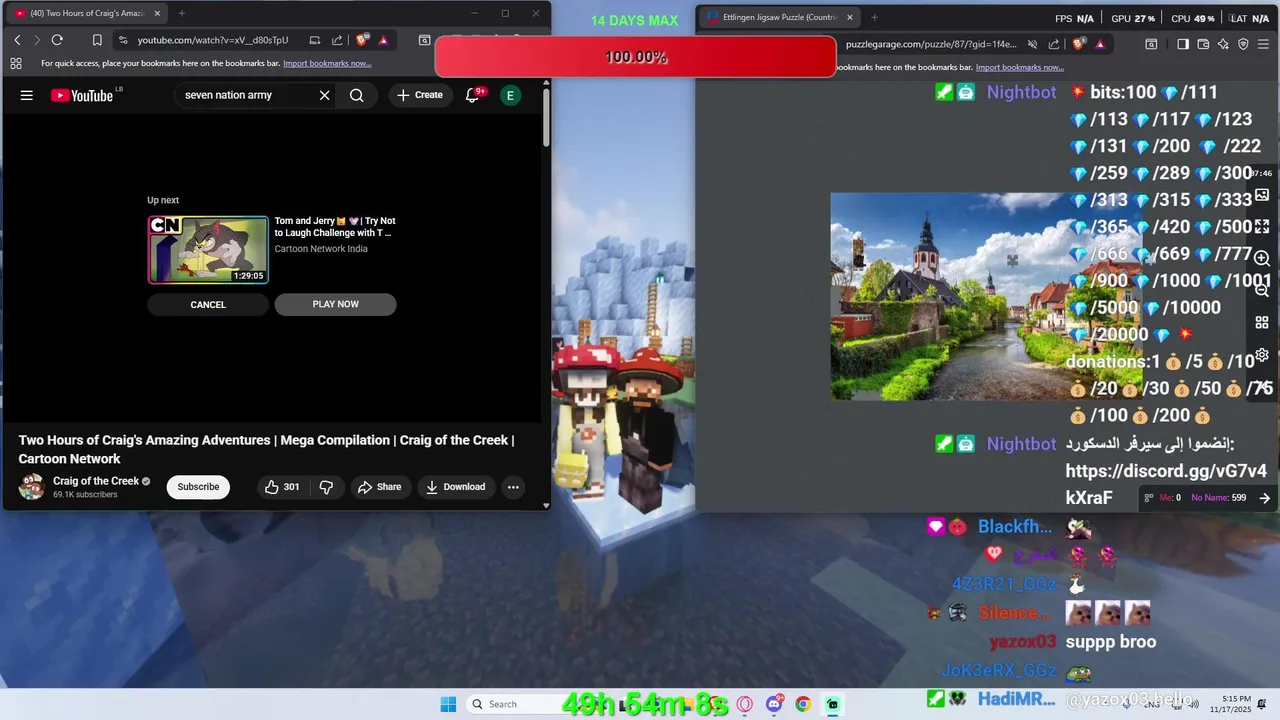Play the Tom and Jerry video now
Image resolution: width=1280 pixels, height=720 pixels.
pos(335,305)
